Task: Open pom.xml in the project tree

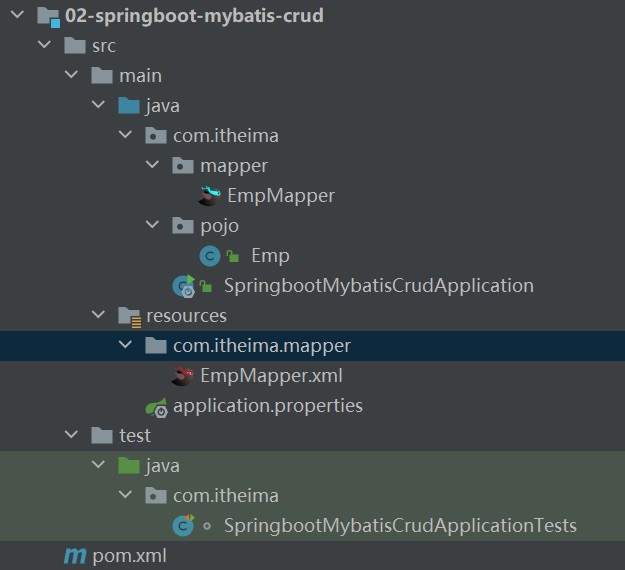Action: pos(131,555)
